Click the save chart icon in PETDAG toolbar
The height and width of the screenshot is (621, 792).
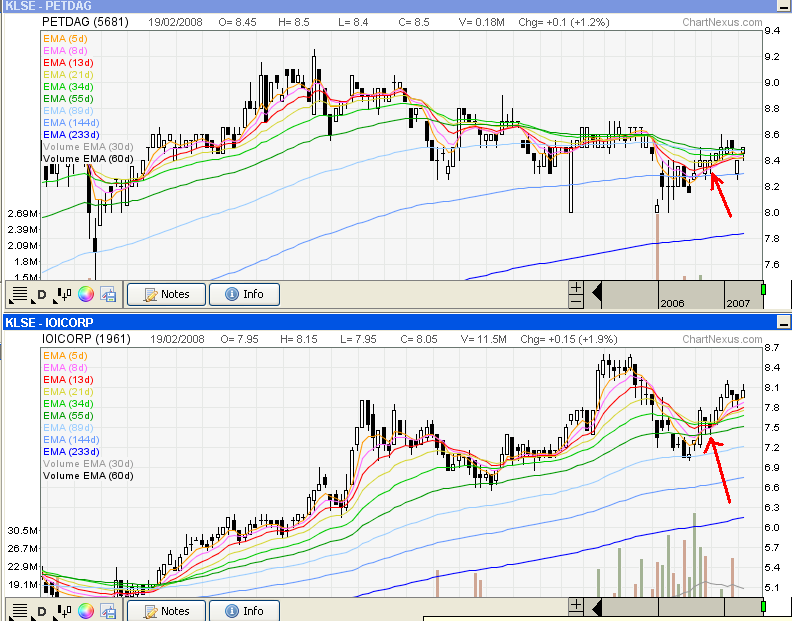(108, 294)
